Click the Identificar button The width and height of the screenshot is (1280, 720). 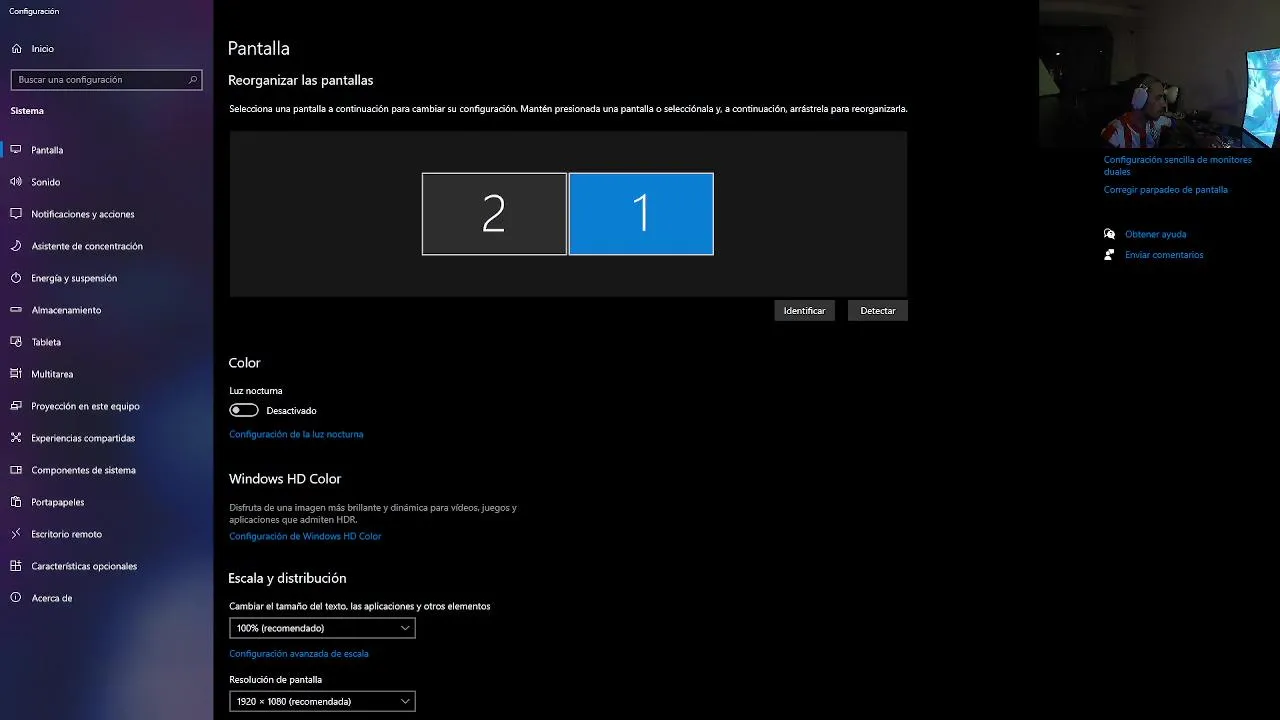[804, 311]
